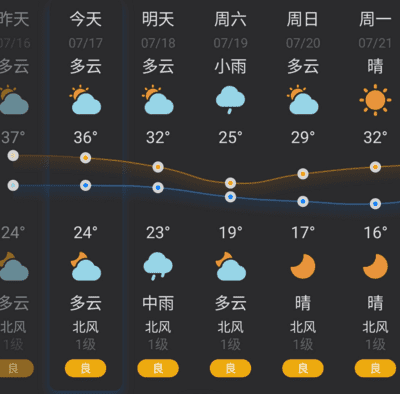Click the partly cloudy day icon for 周日

coord(303,100)
